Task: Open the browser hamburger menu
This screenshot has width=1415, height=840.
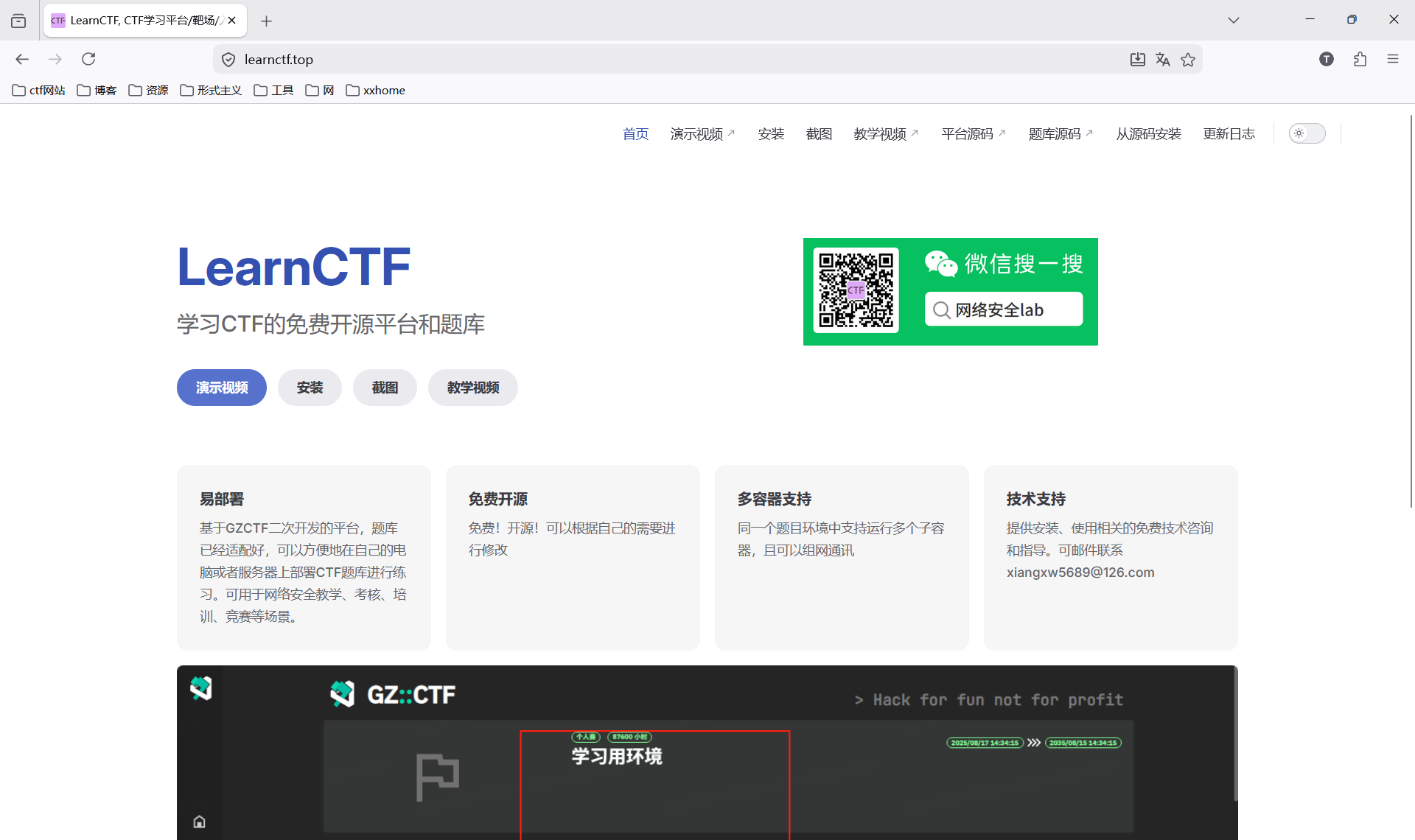Action: point(1393,59)
